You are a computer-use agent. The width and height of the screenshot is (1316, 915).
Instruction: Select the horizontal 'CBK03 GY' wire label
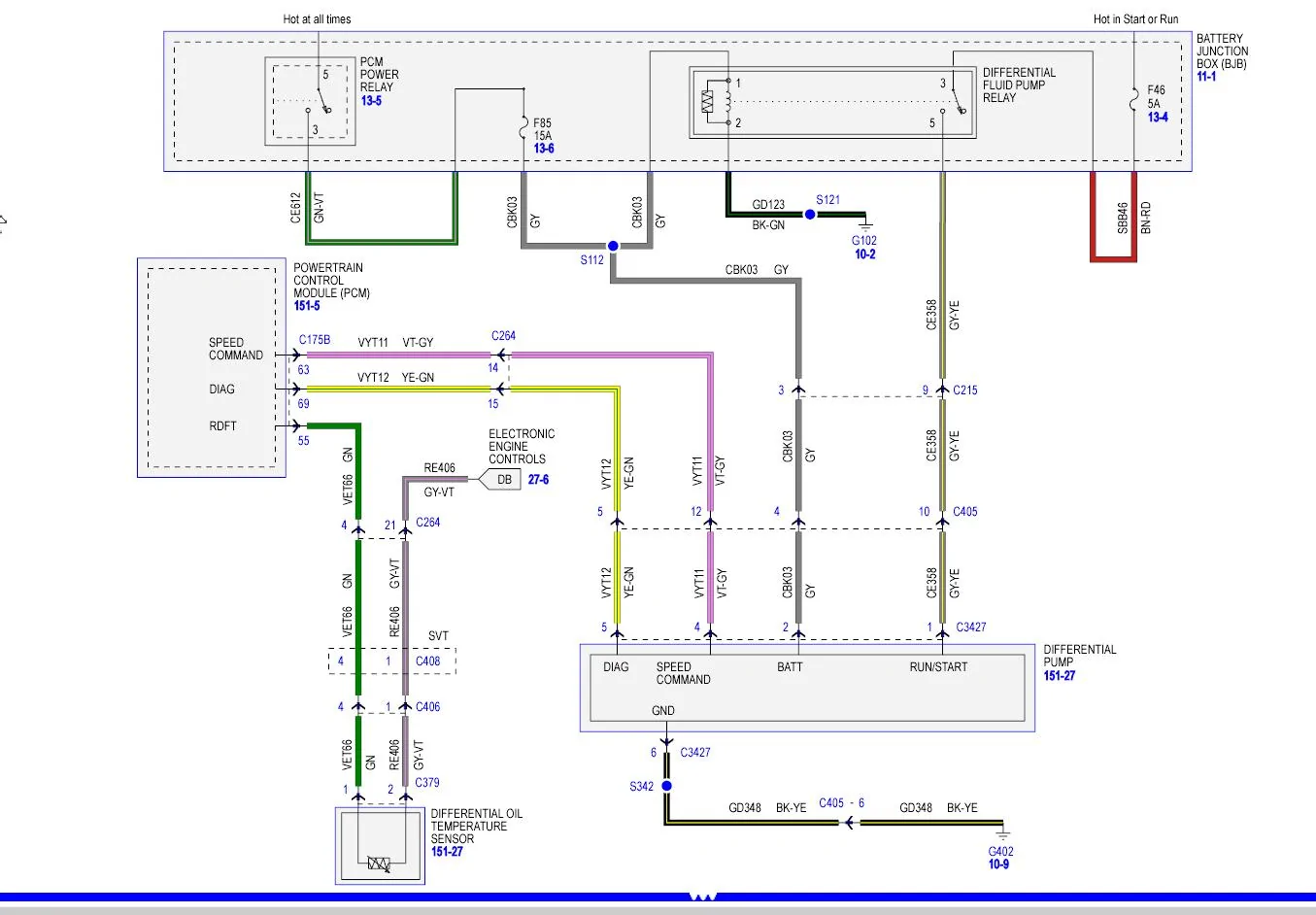[x=757, y=270]
